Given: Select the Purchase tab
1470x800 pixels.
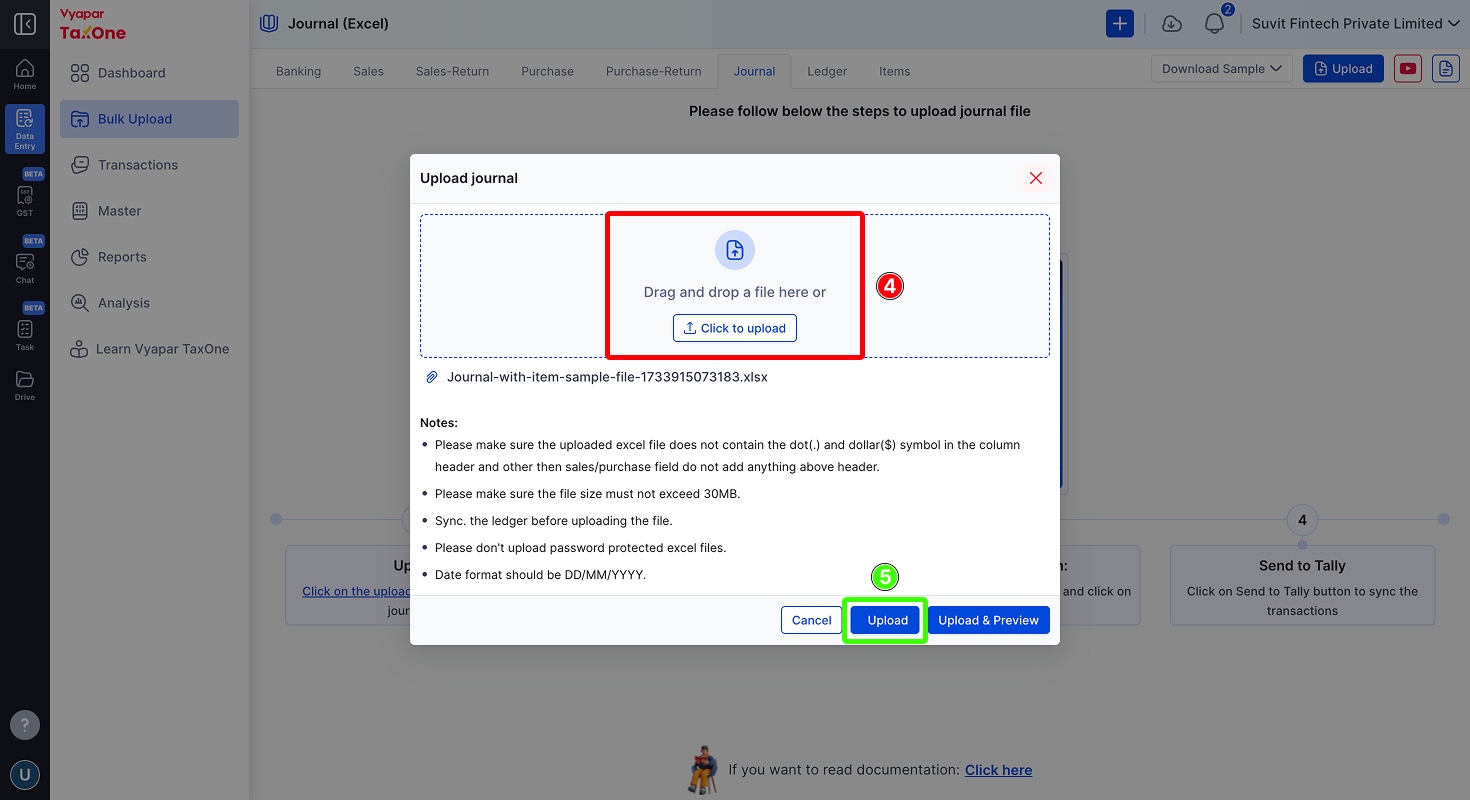Looking at the screenshot, I should pyautogui.click(x=548, y=71).
